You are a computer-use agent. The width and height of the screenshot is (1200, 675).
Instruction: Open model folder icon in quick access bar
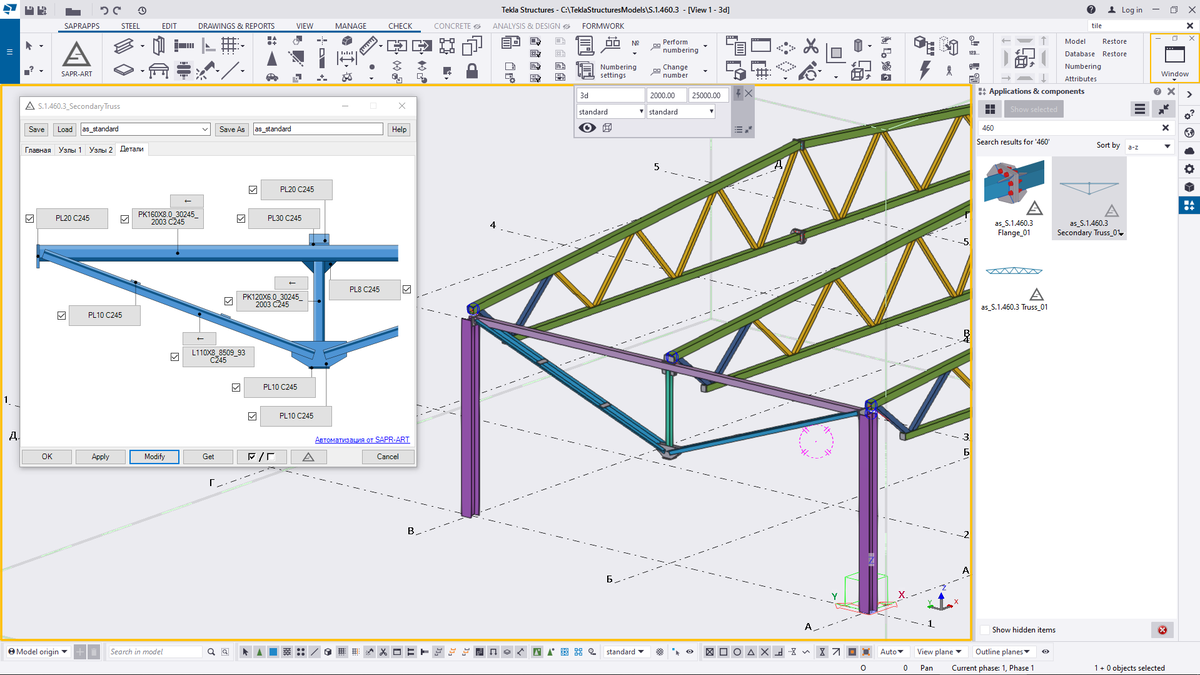click(72, 10)
